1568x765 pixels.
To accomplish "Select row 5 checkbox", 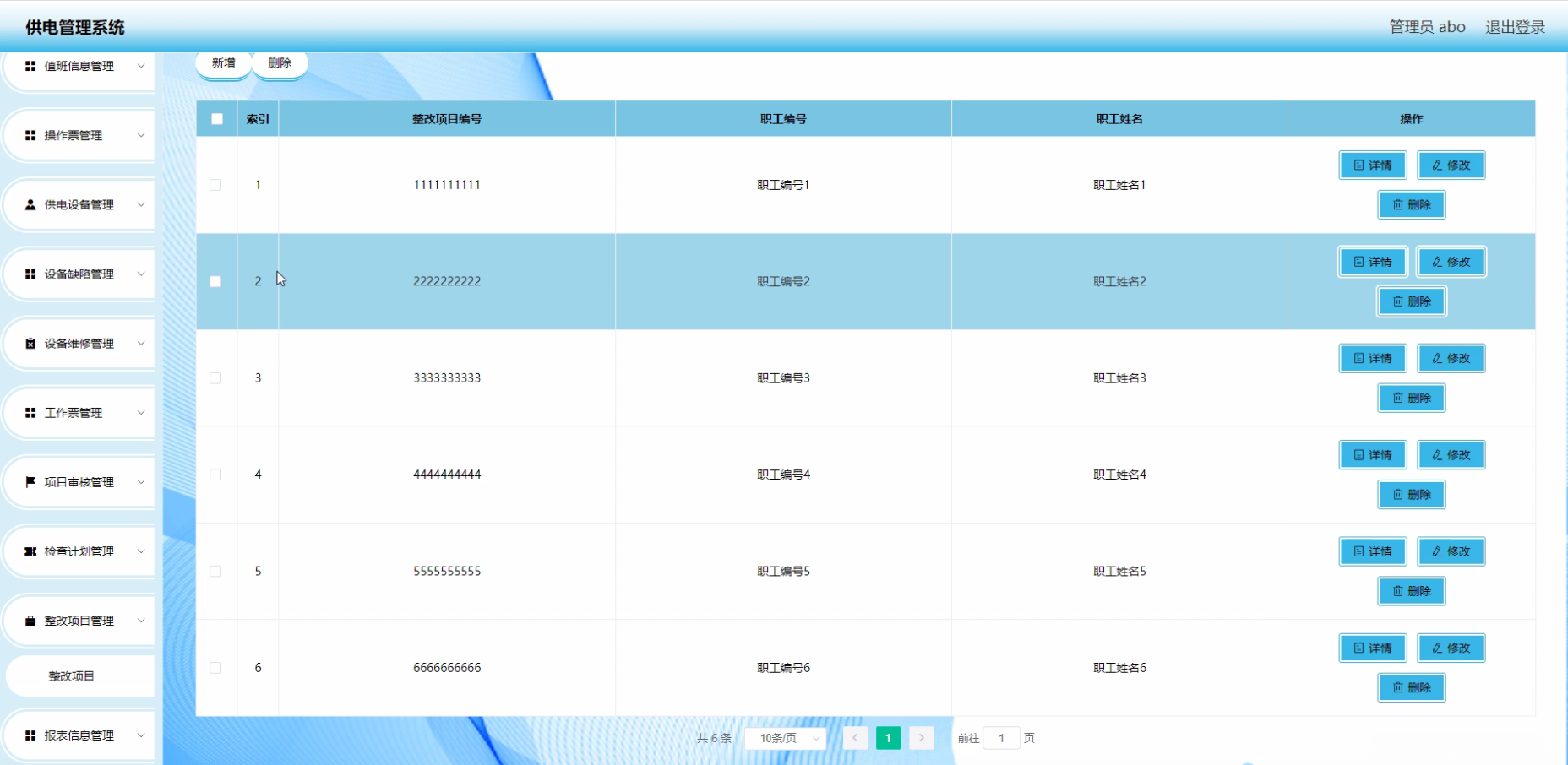I will point(215,572).
